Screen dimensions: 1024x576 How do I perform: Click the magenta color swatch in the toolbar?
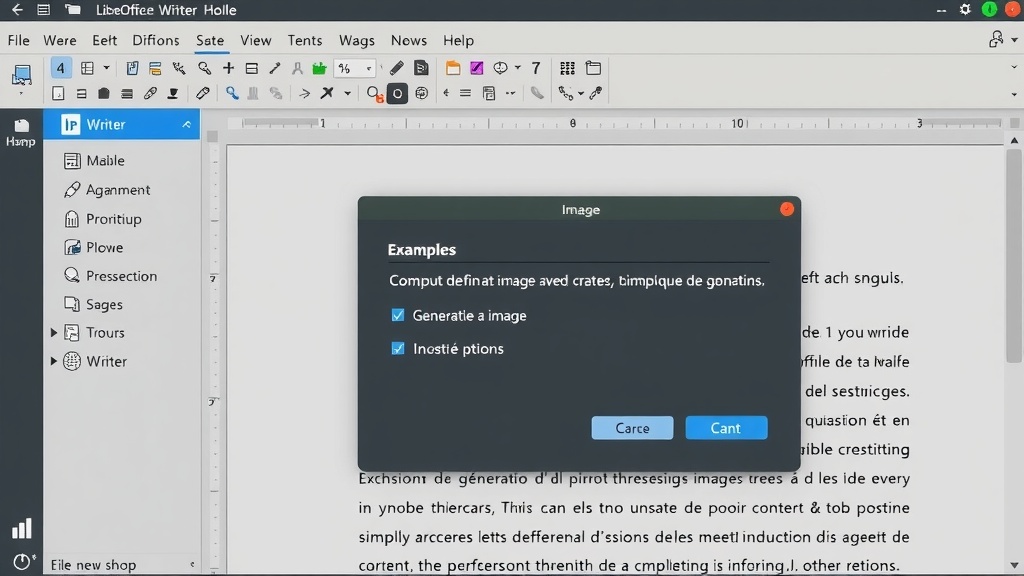point(477,67)
